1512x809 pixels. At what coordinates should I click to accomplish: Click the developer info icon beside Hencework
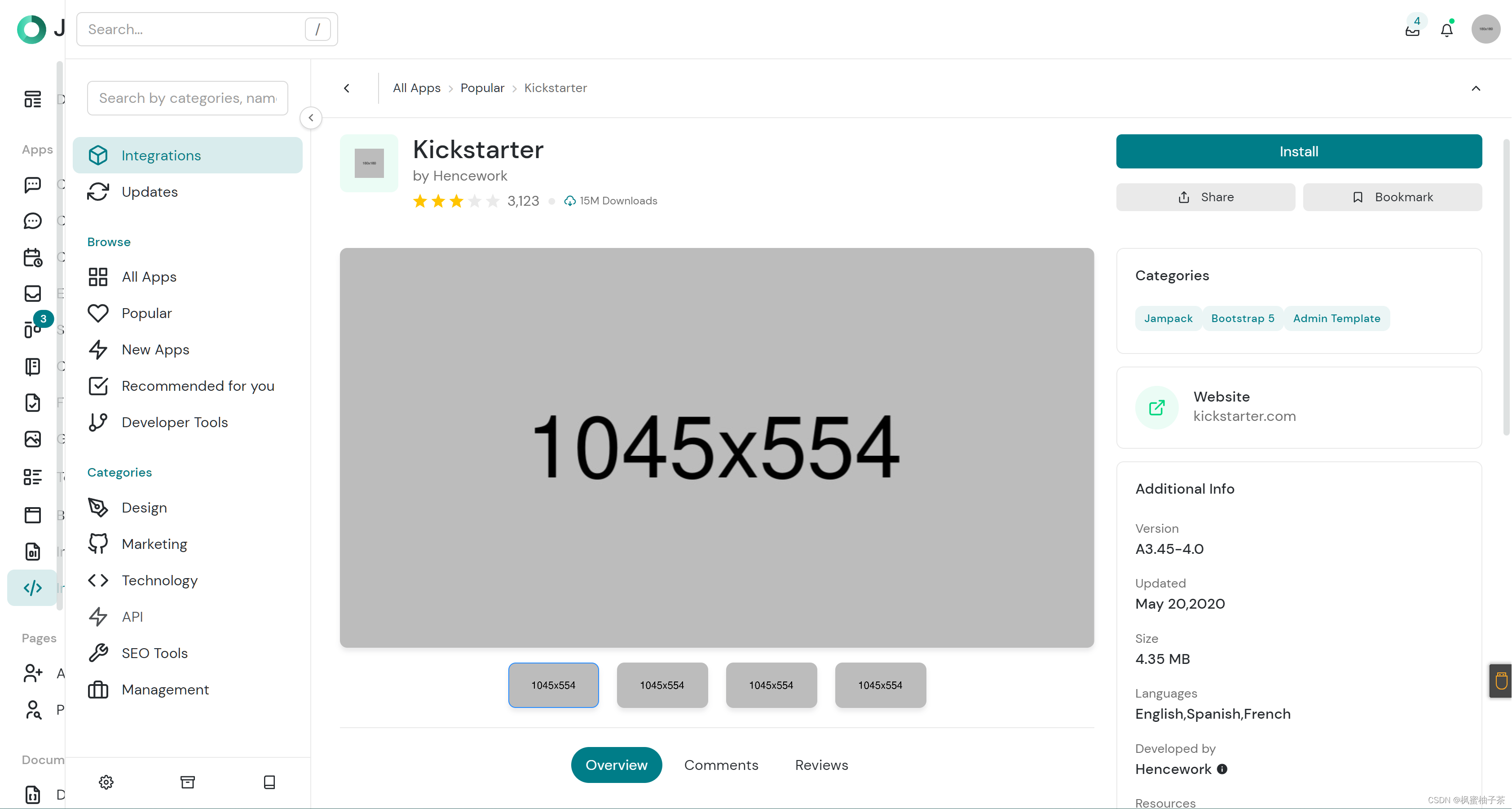click(1222, 769)
